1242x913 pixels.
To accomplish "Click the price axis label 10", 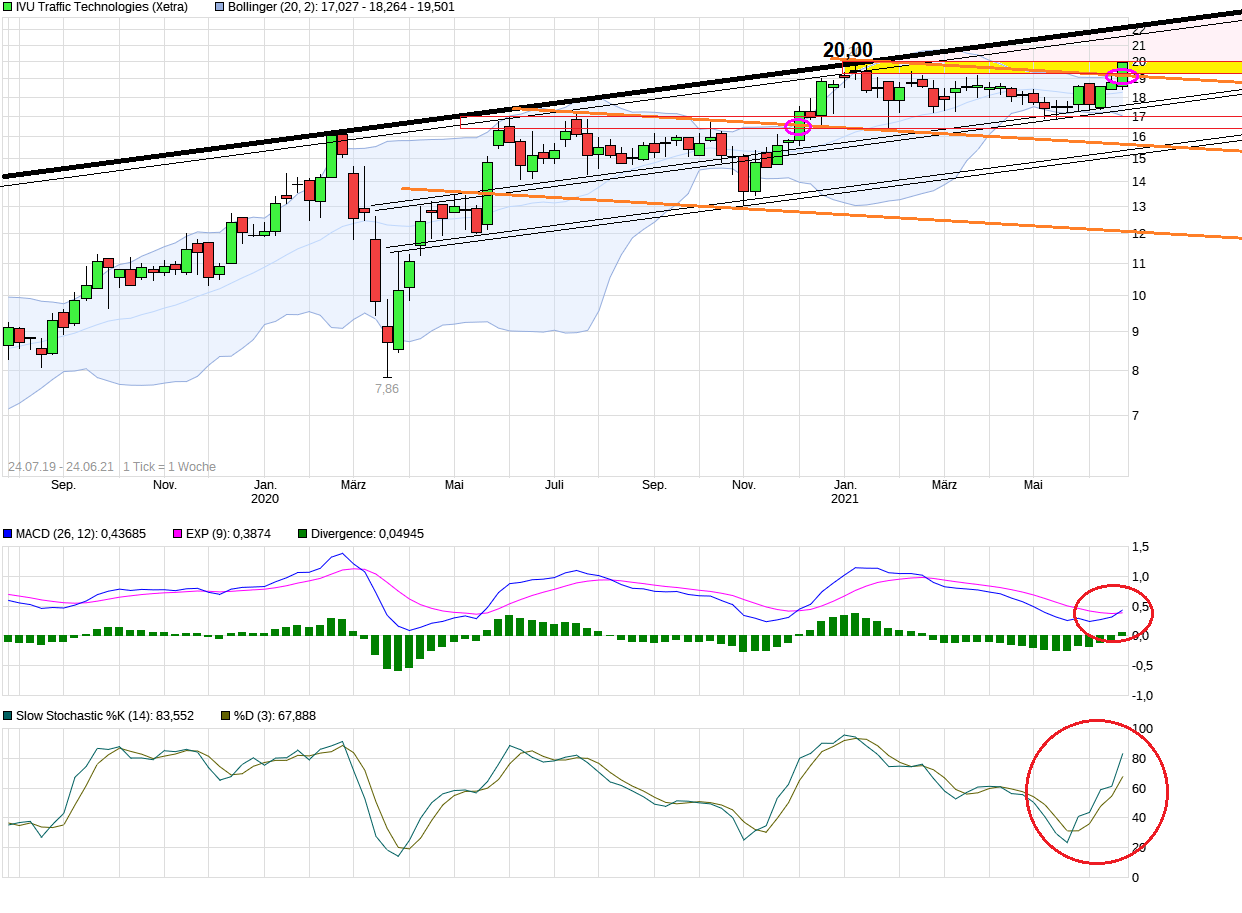I will [1138, 296].
